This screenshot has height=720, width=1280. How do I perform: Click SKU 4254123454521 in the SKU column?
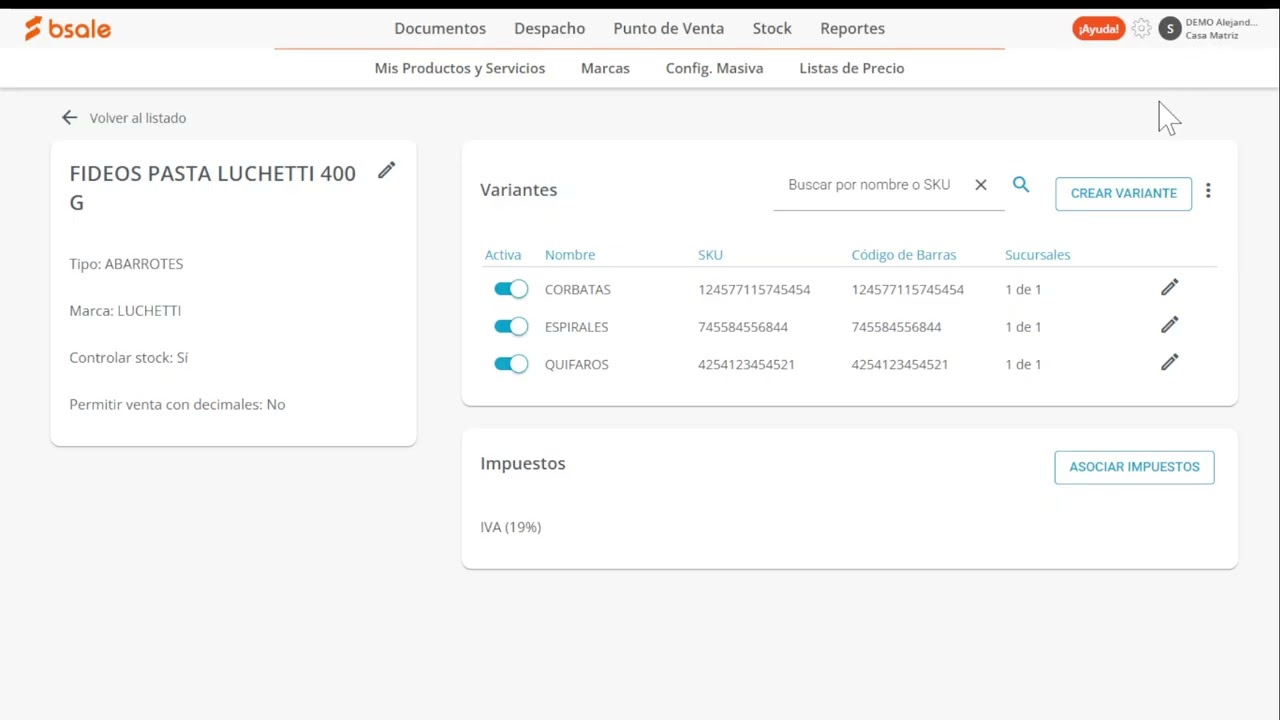coord(747,364)
